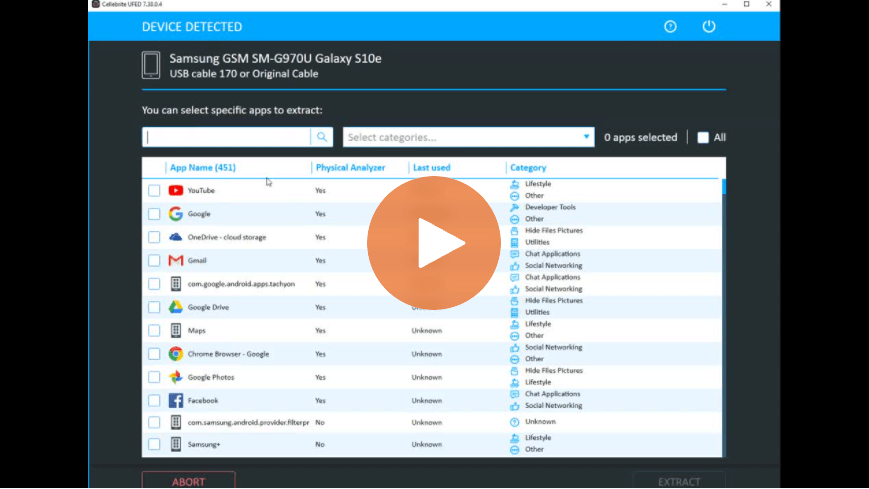Click the Google Drive app icon

[176, 307]
